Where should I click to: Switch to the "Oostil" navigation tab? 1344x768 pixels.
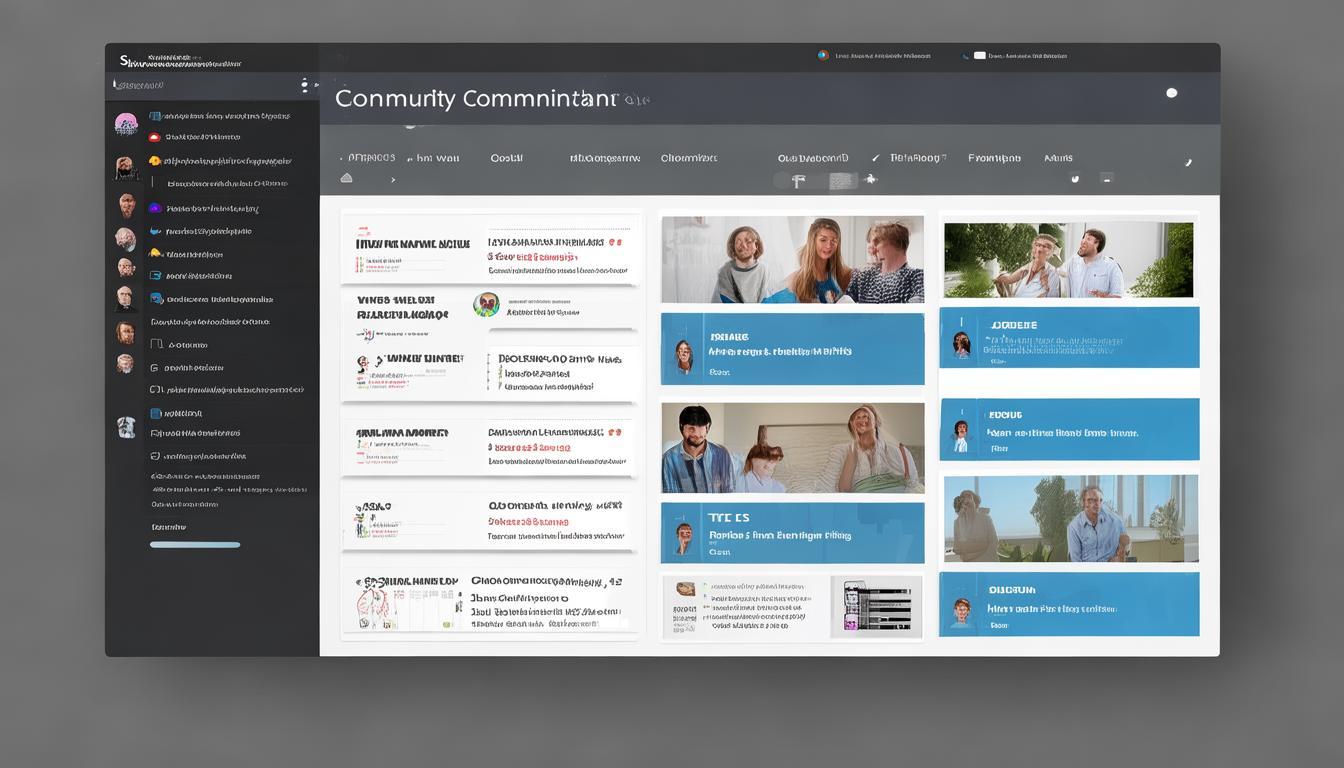pos(506,158)
